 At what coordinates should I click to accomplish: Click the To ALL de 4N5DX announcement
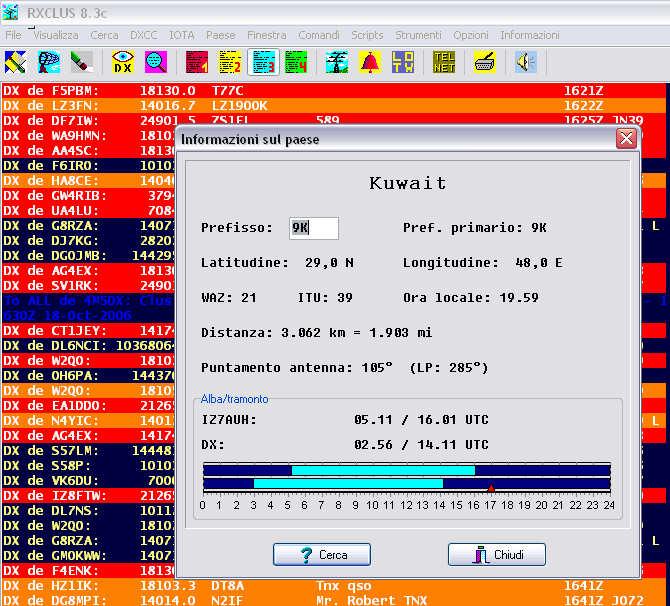(x=88, y=308)
